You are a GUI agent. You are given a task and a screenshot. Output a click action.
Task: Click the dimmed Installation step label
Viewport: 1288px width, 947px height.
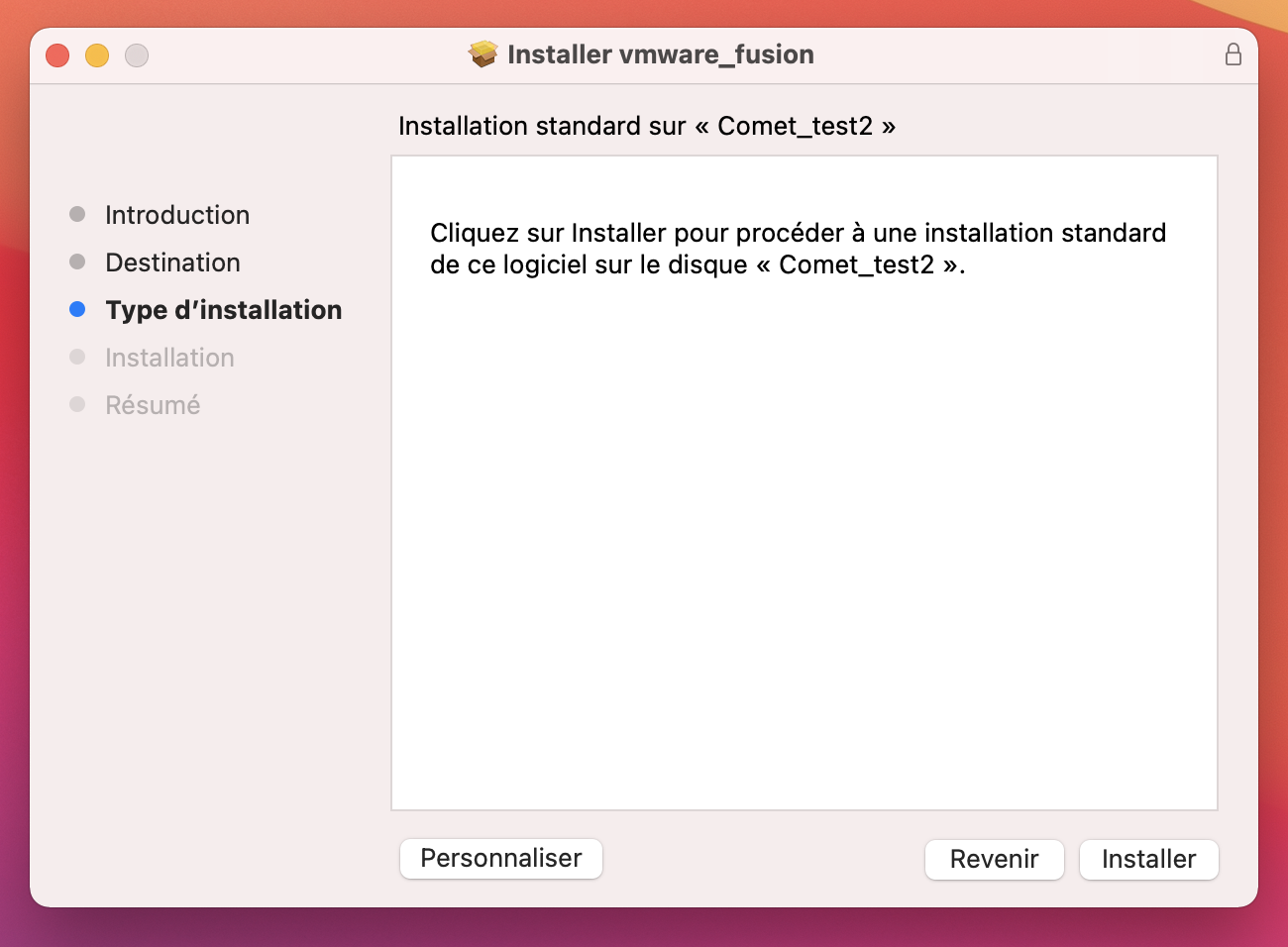[x=170, y=358]
